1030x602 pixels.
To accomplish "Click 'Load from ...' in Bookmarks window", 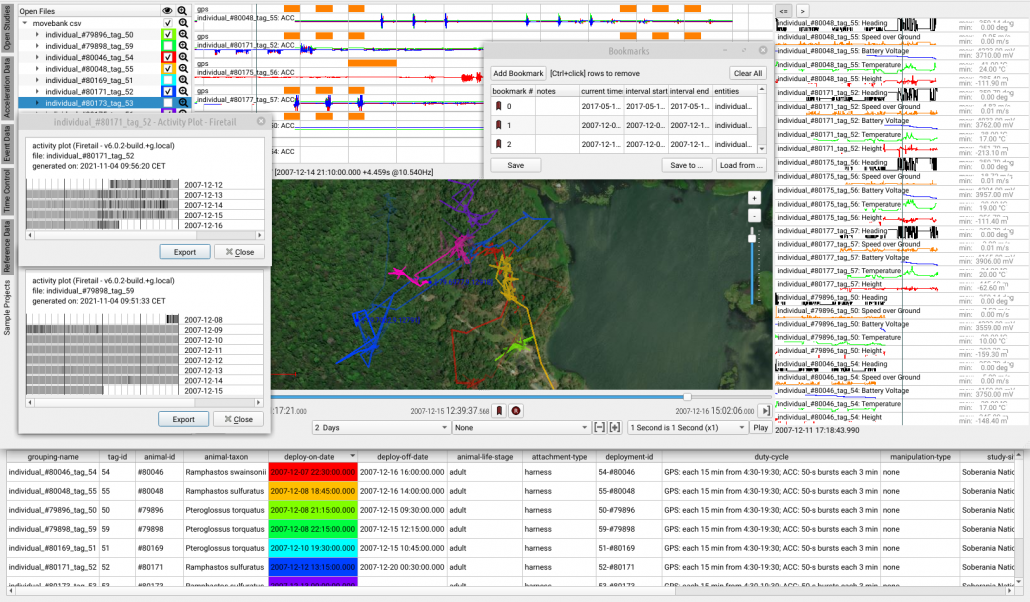I will click(x=741, y=165).
